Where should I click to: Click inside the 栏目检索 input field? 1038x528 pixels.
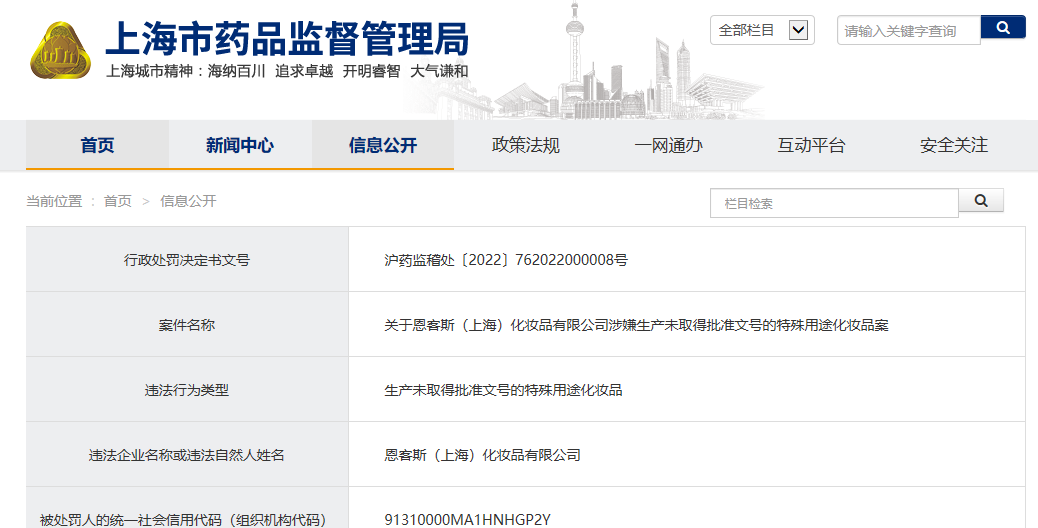pos(834,203)
